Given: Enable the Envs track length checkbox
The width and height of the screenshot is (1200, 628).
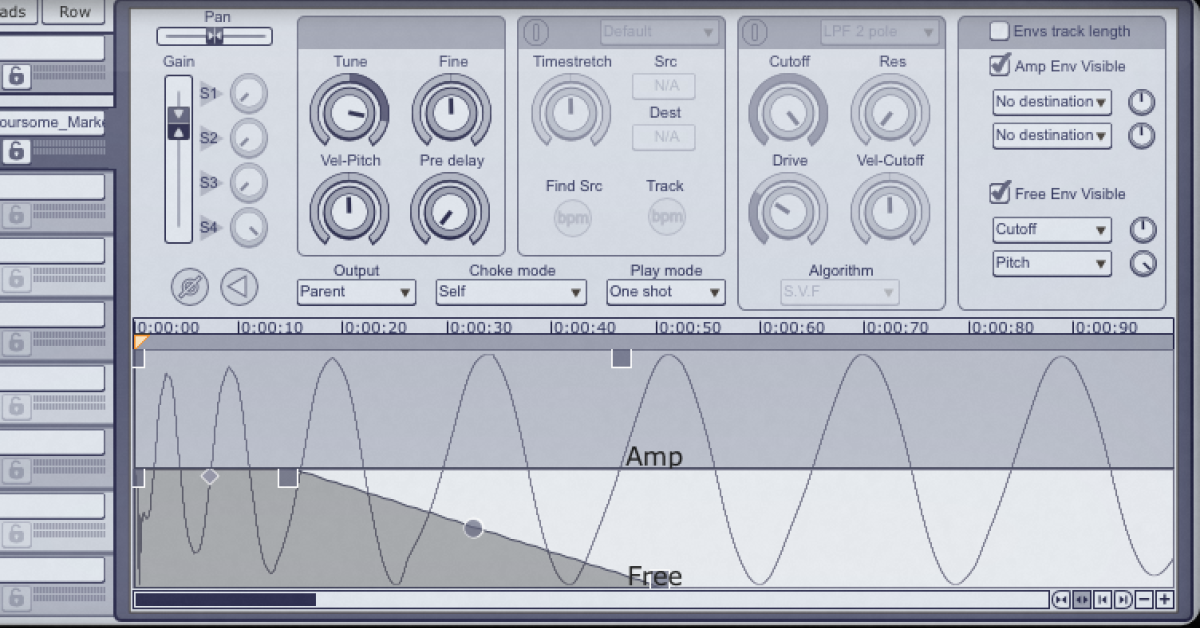Looking at the screenshot, I should (x=999, y=31).
